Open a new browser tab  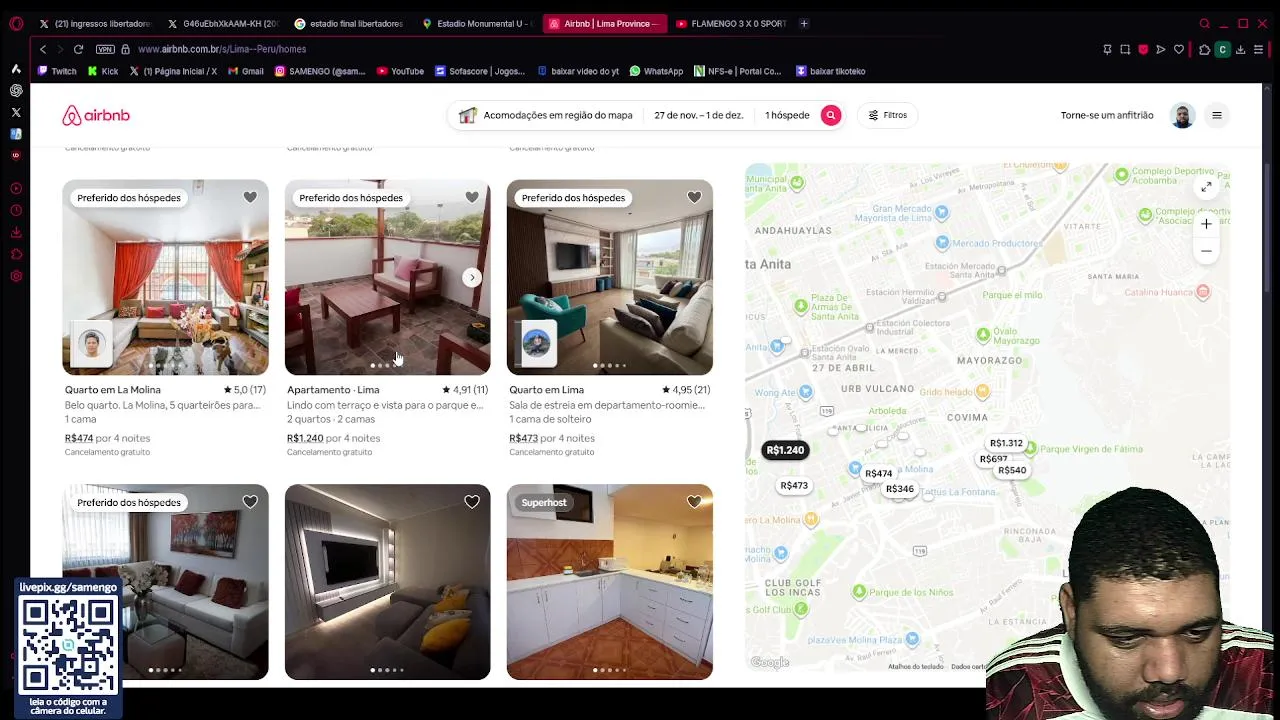pyautogui.click(x=804, y=23)
